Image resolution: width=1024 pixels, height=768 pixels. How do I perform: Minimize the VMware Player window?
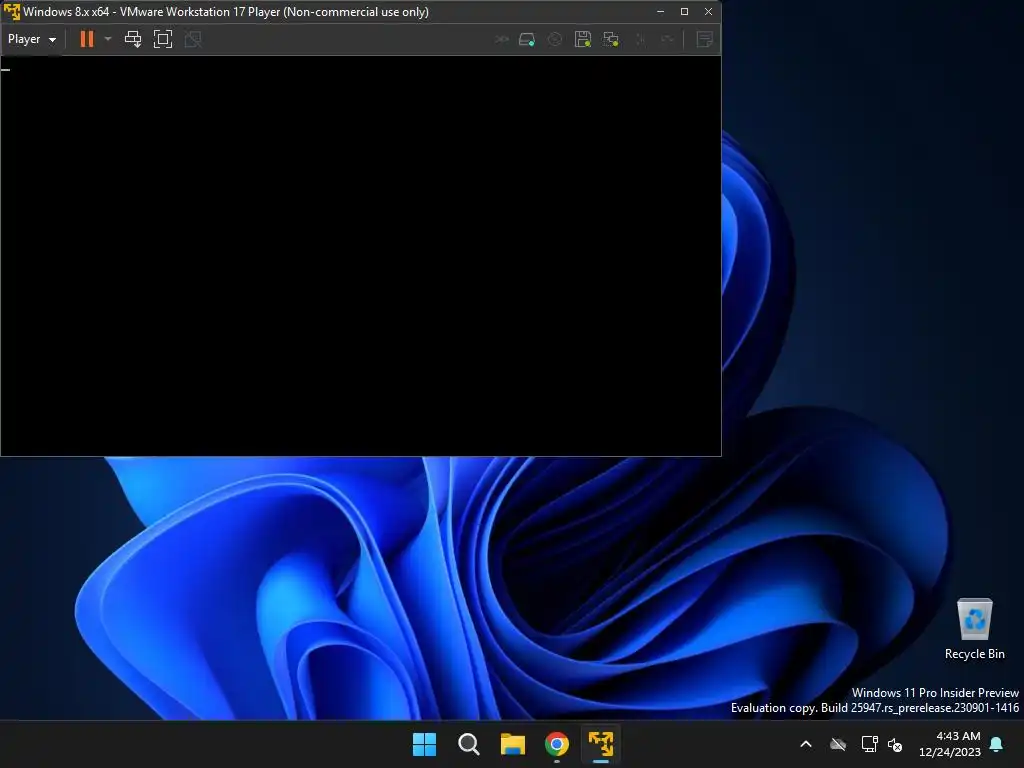(660, 12)
